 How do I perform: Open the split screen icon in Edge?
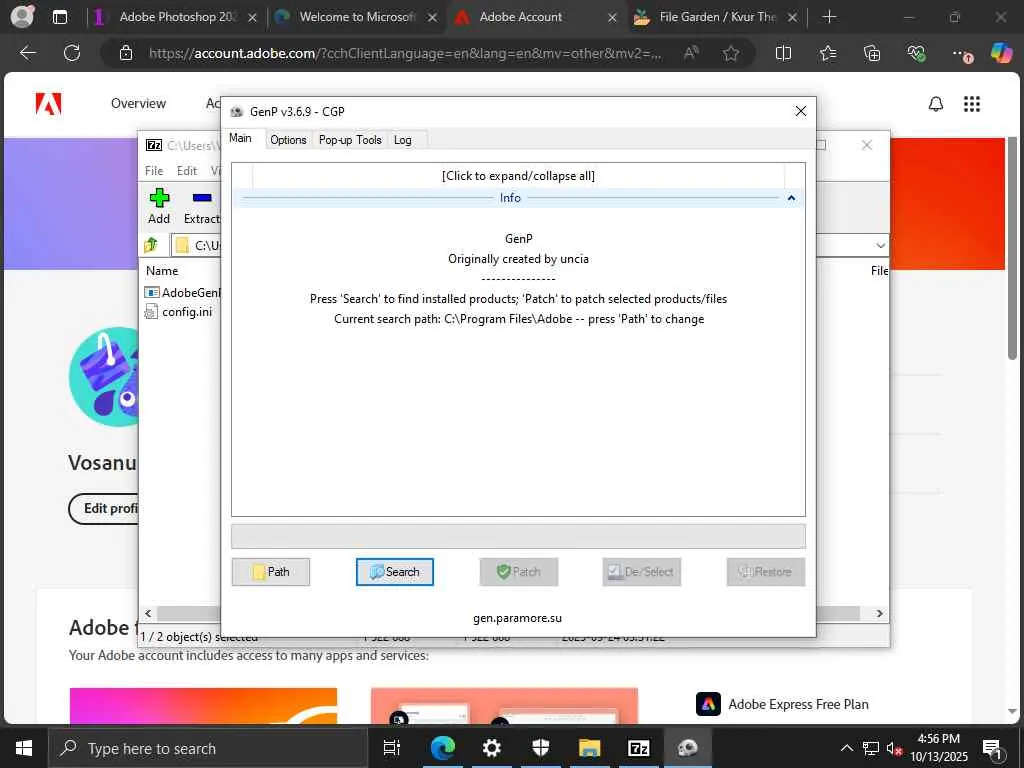coord(783,53)
